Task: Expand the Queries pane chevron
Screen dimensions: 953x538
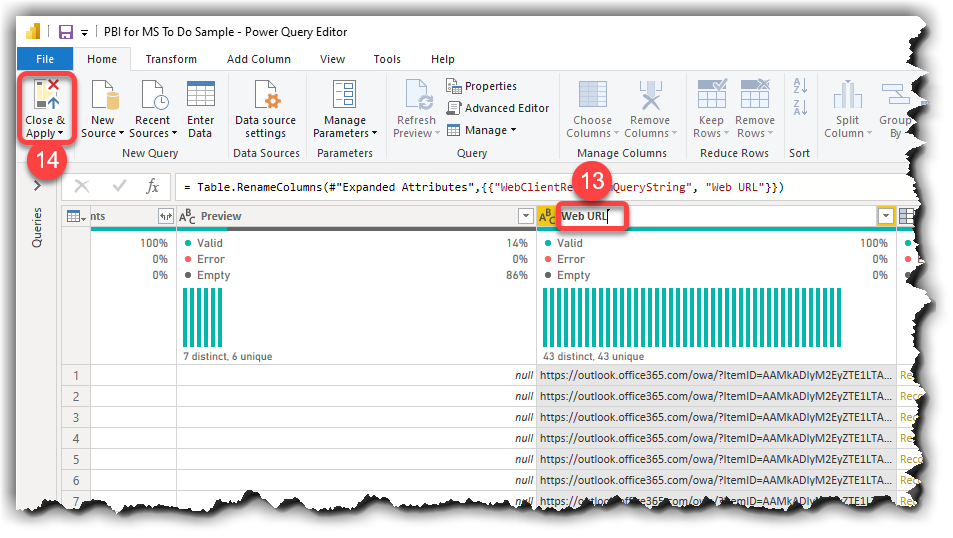Action: point(37,186)
